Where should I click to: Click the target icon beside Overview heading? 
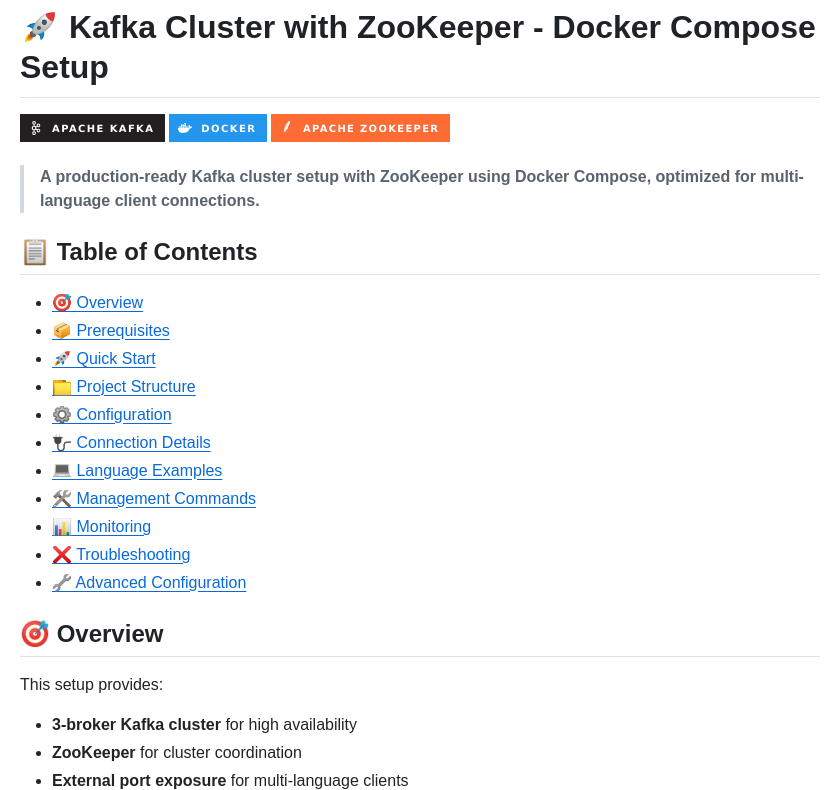tap(35, 634)
